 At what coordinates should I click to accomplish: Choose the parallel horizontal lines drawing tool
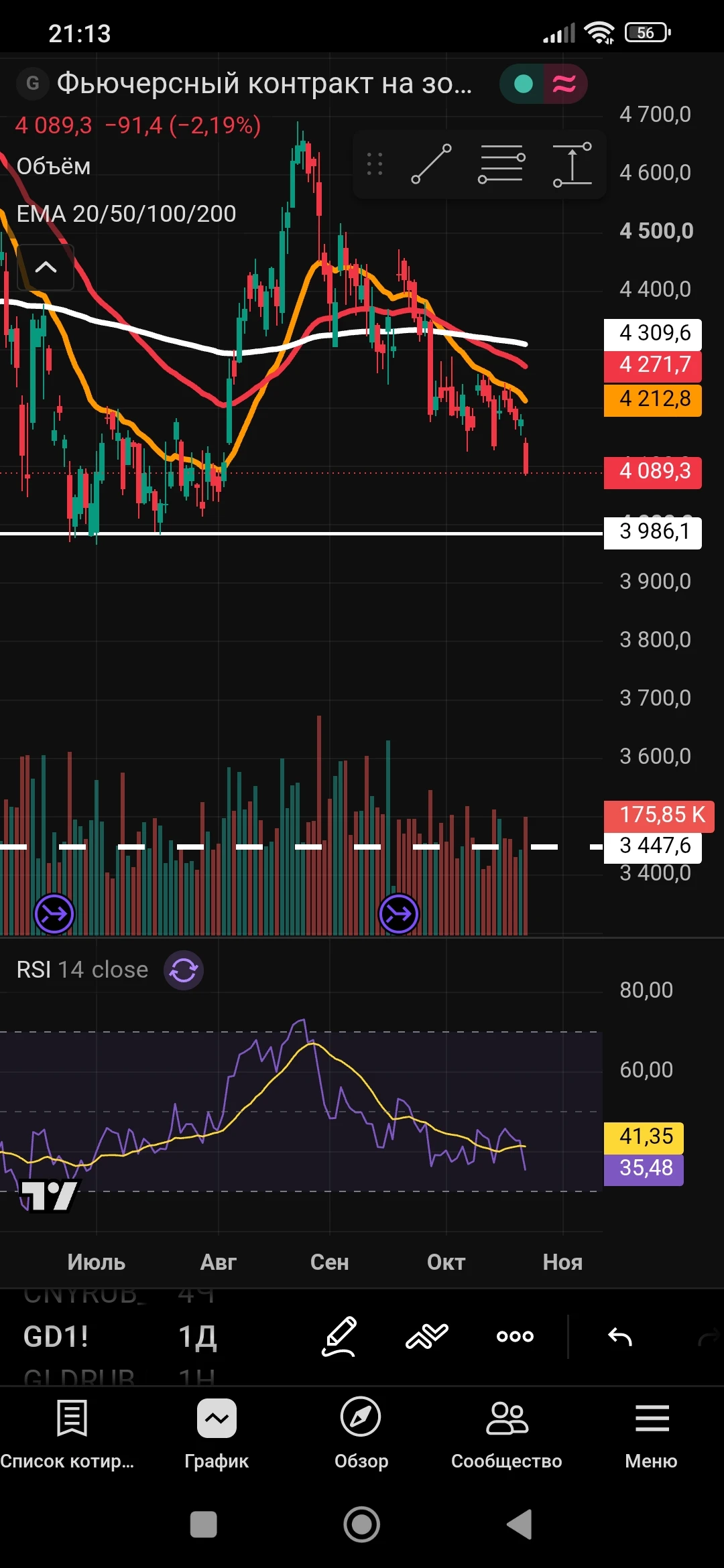(x=501, y=164)
